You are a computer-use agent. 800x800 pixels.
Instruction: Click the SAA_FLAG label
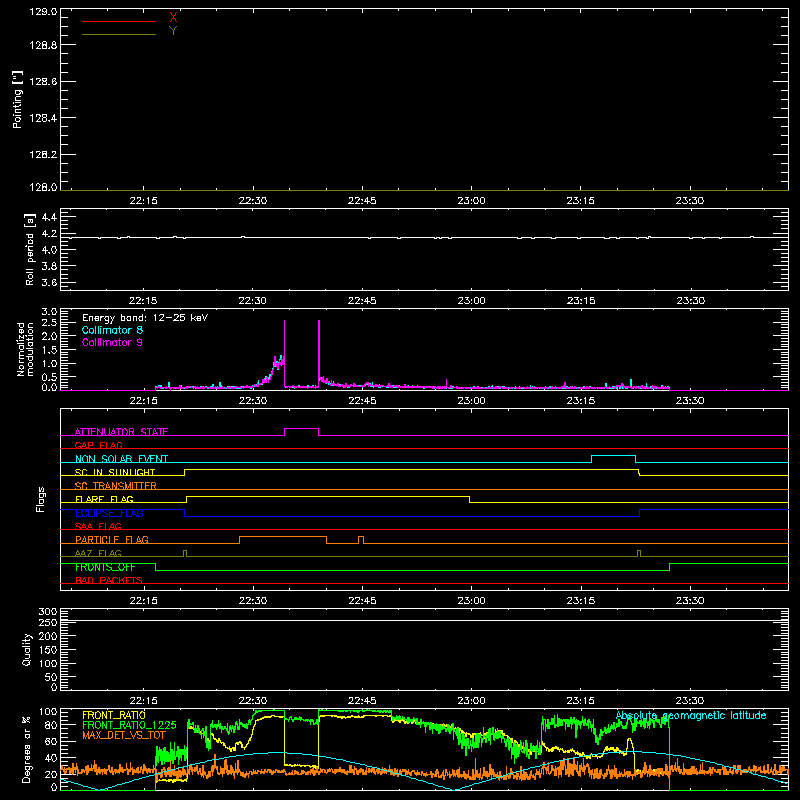click(x=98, y=526)
